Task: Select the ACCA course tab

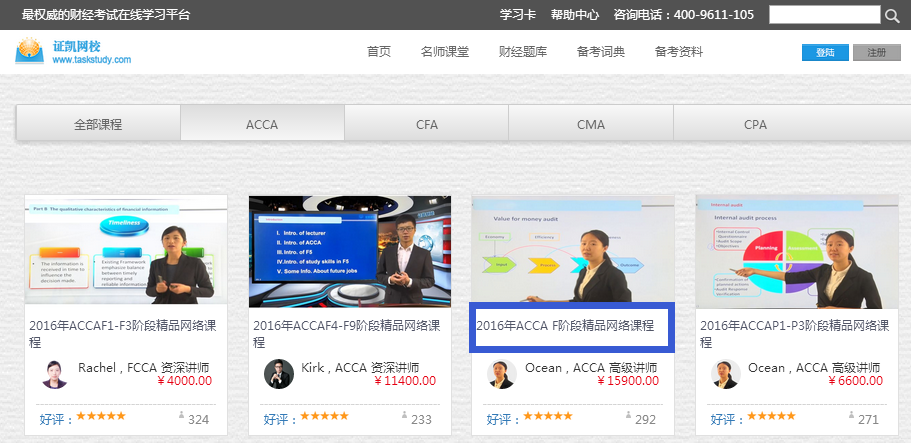Action: [x=262, y=124]
